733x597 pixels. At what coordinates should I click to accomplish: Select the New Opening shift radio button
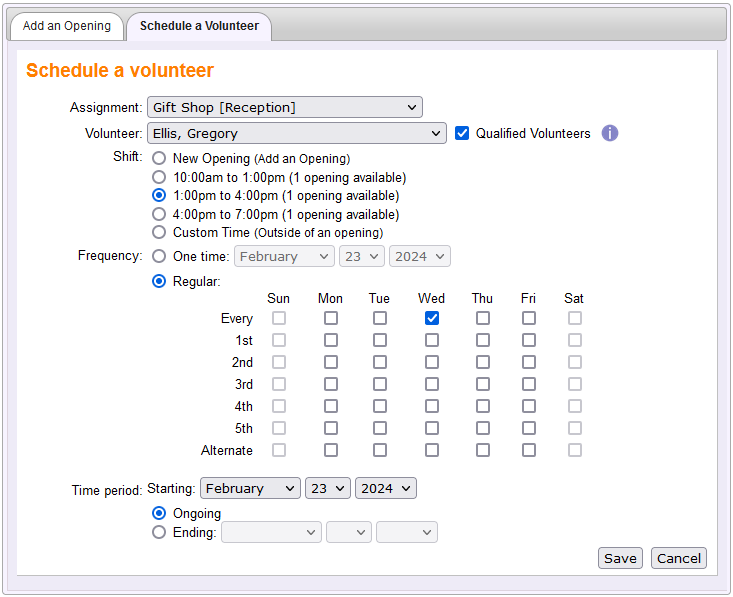[x=159, y=158]
